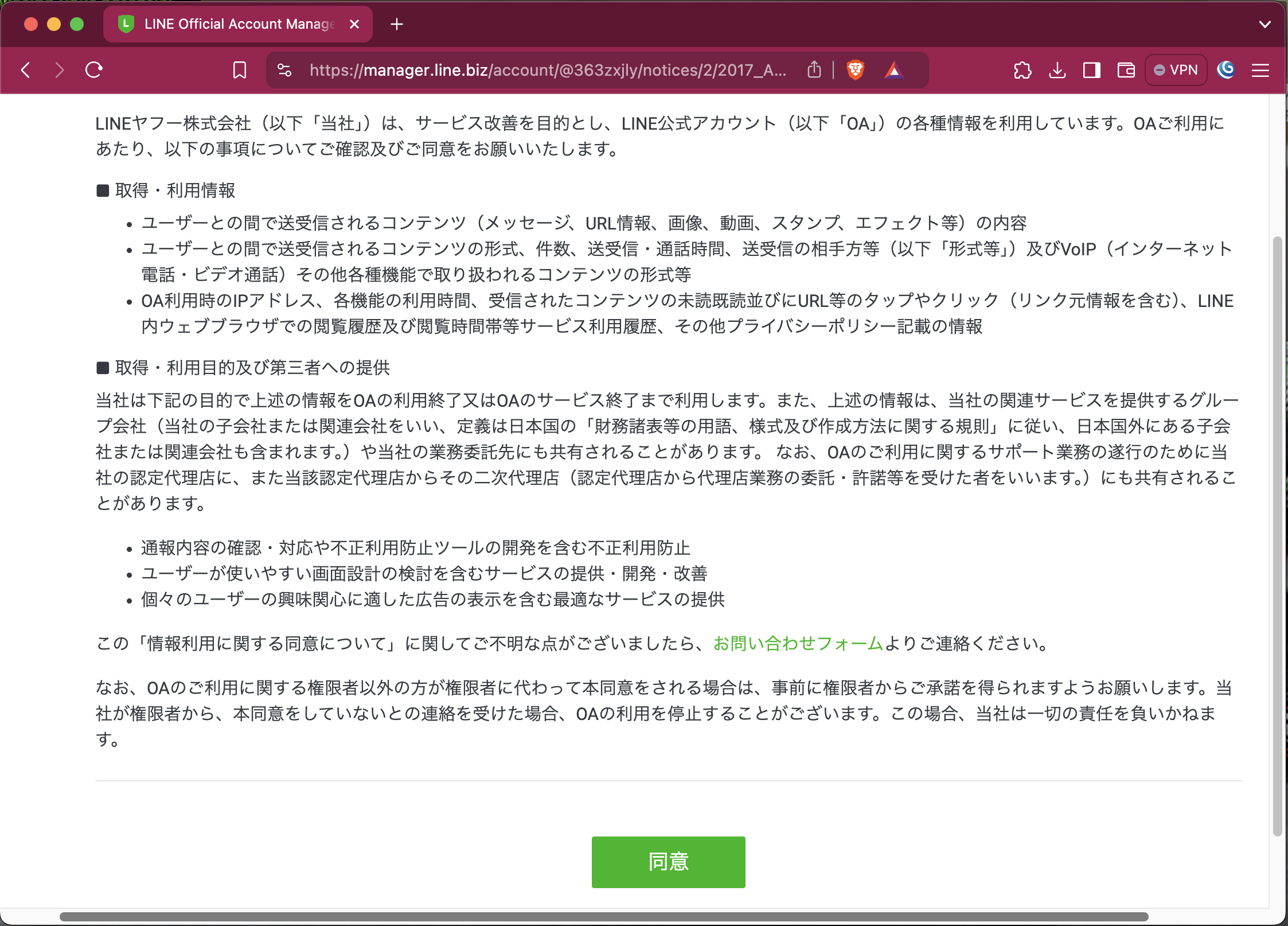Bookmark this page with bookmark icon
This screenshot has height=926, width=1288.
coord(240,70)
